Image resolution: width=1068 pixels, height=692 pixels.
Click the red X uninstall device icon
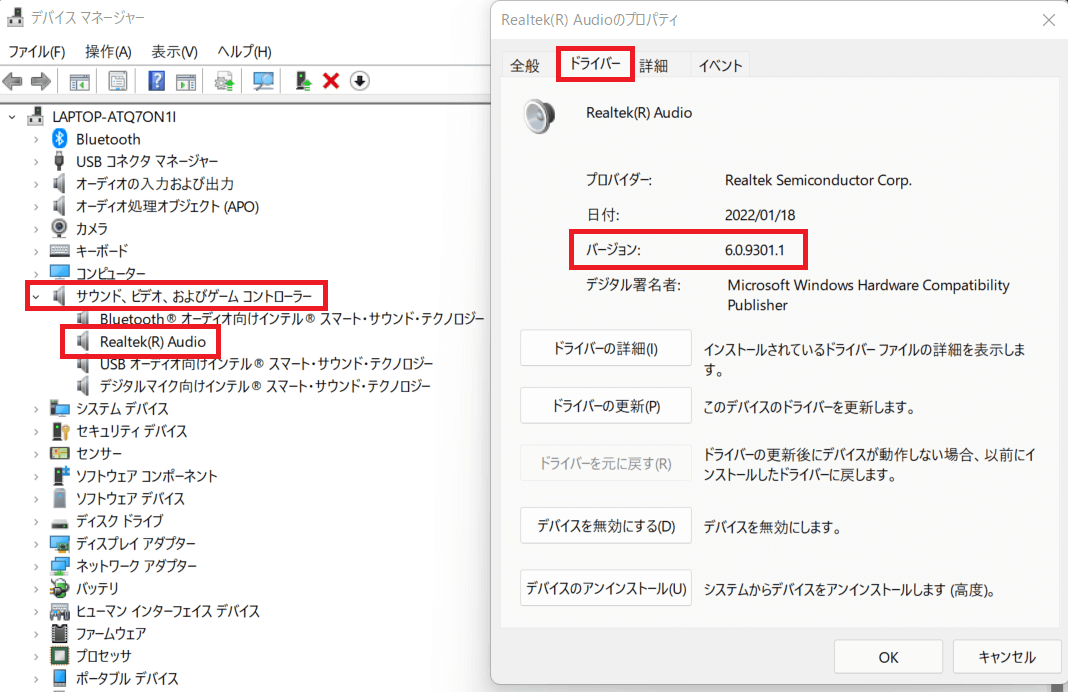pos(331,81)
